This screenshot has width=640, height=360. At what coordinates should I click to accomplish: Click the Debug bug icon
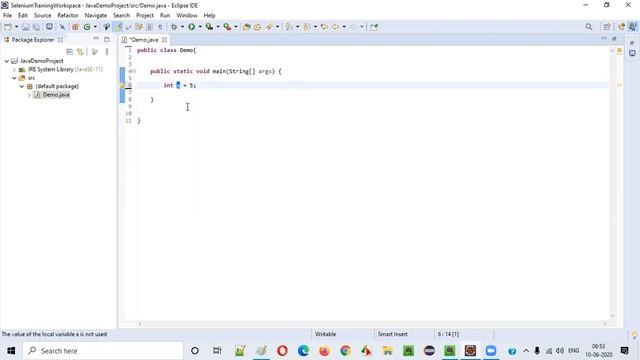pyautogui.click(x=174, y=27)
